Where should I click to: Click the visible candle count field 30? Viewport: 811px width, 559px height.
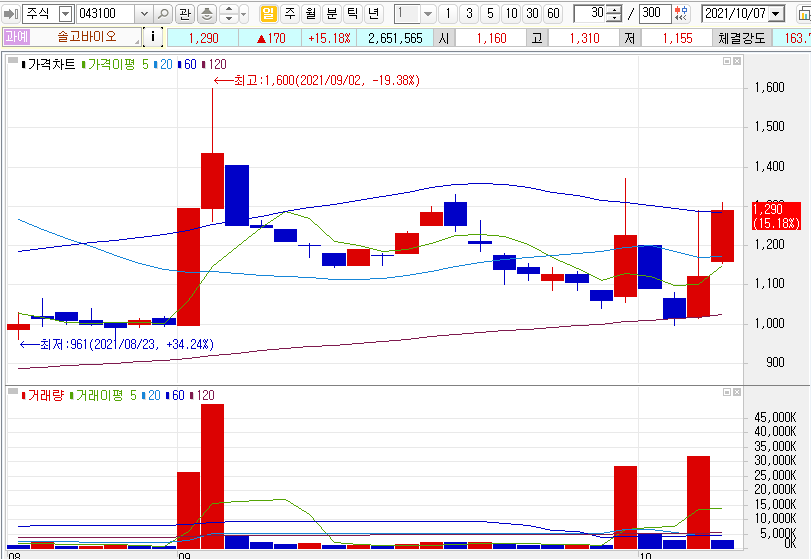click(590, 13)
